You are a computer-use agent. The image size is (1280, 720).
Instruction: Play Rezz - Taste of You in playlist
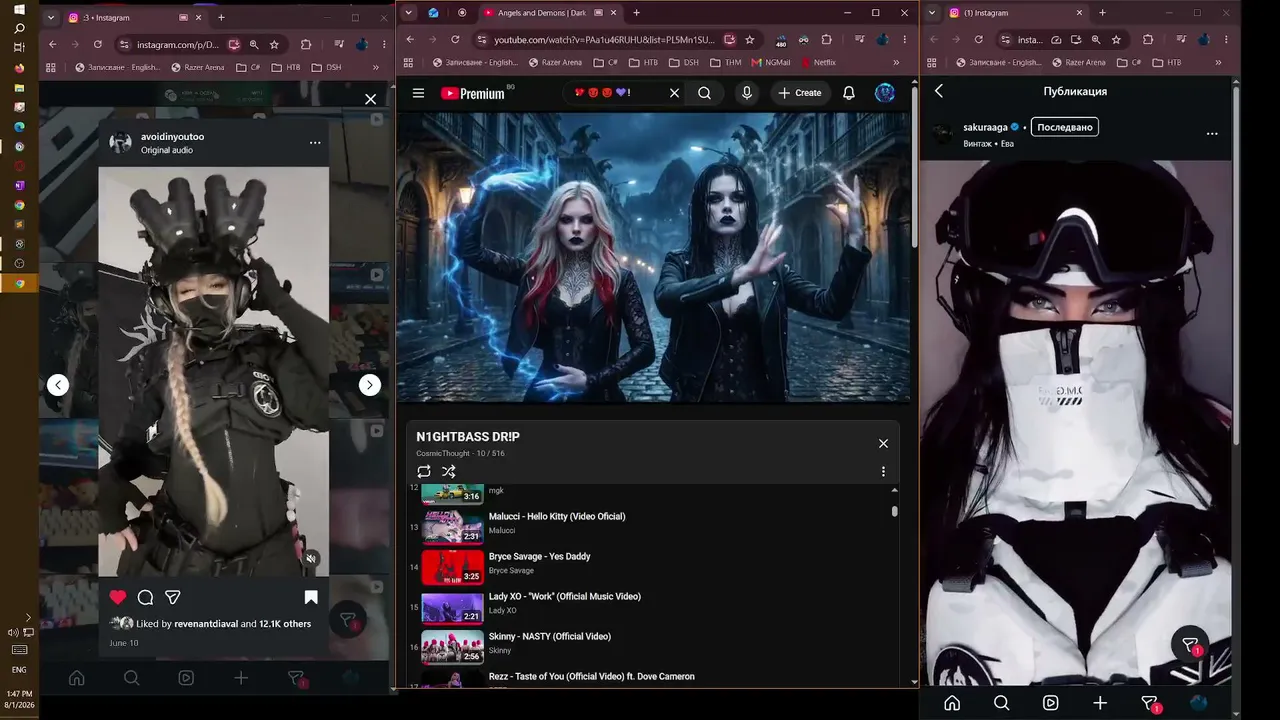click(592, 676)
